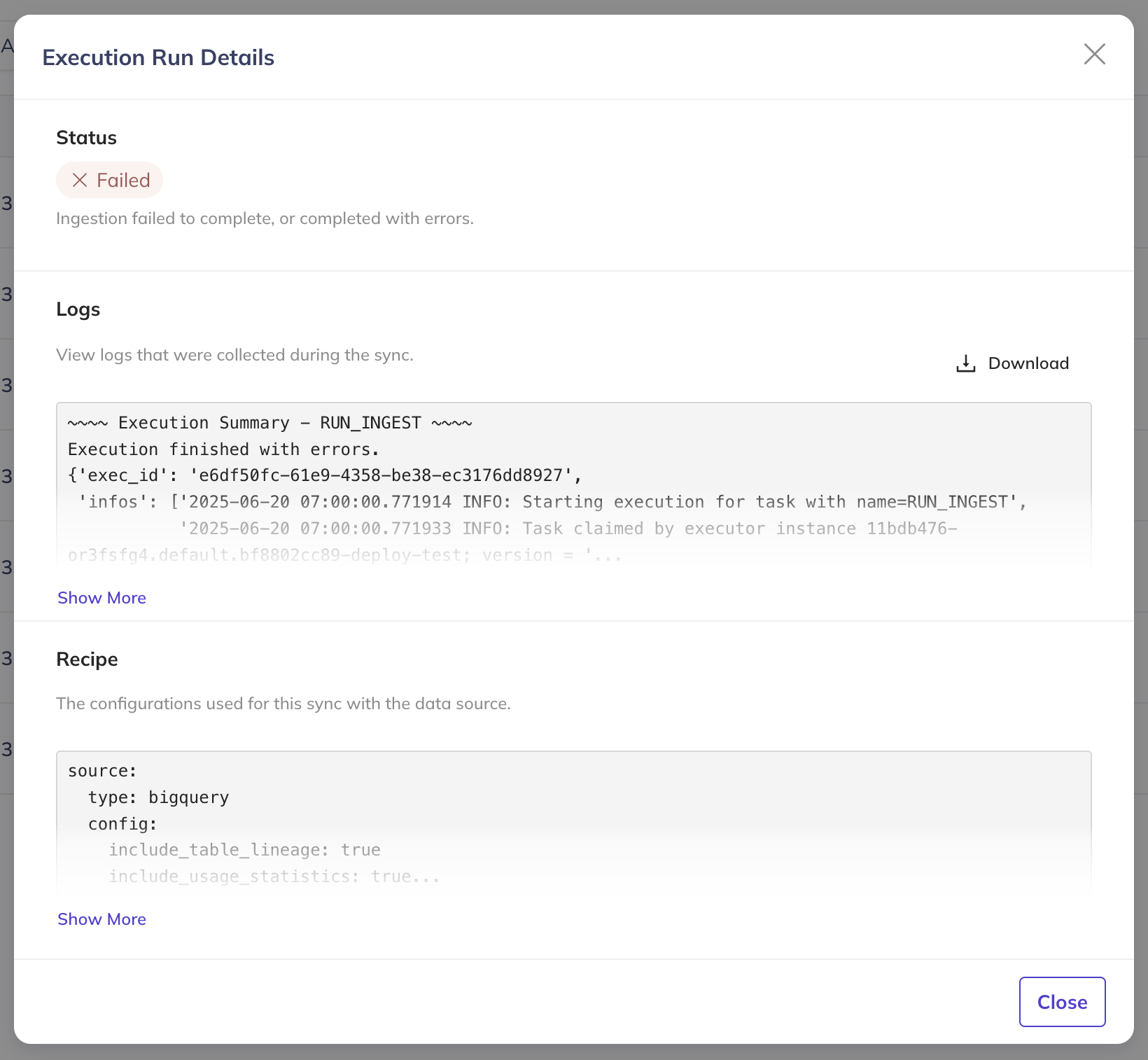Click the Execution Run Details title
Screen dimensions: 1148x1060
pyautogui.click(x=158, y=57)
